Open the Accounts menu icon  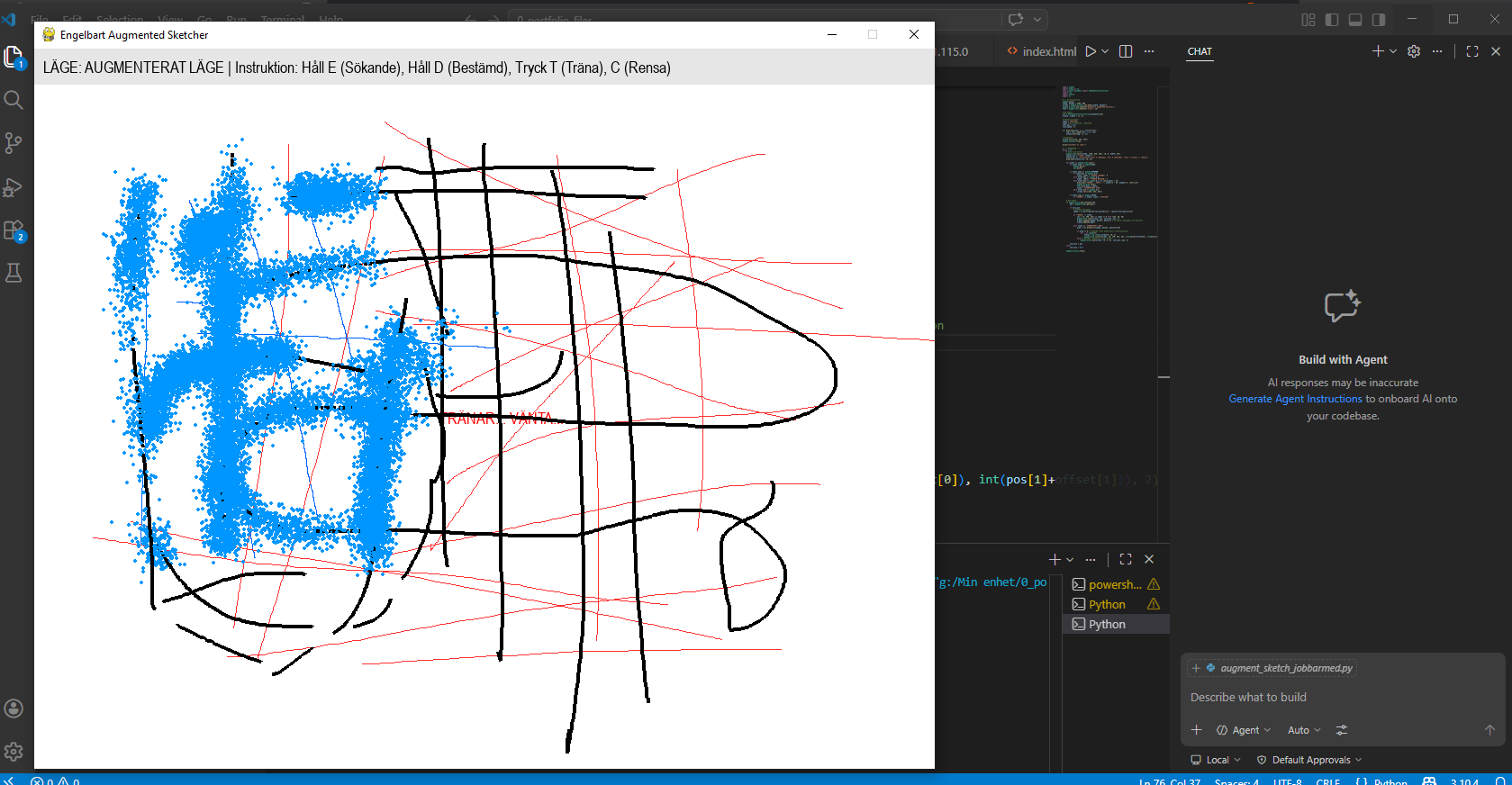click(14, 708)
